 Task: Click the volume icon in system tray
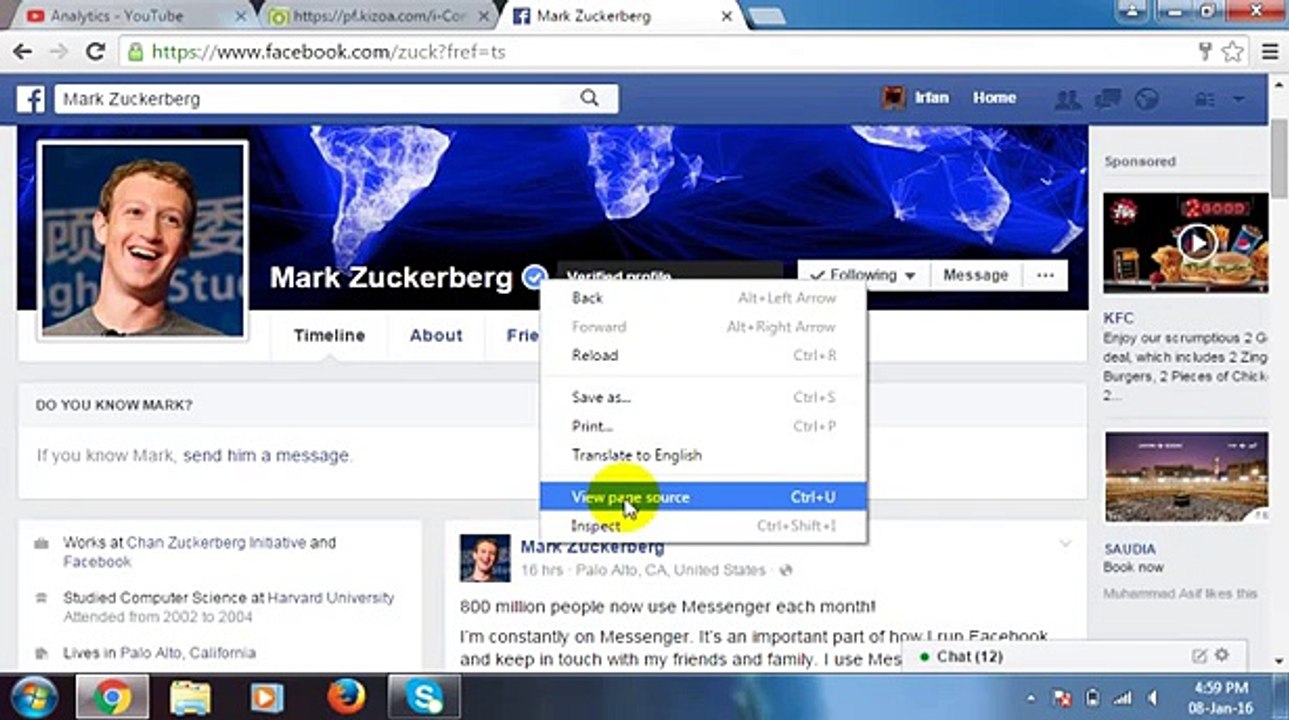[x=1153, y=698]
